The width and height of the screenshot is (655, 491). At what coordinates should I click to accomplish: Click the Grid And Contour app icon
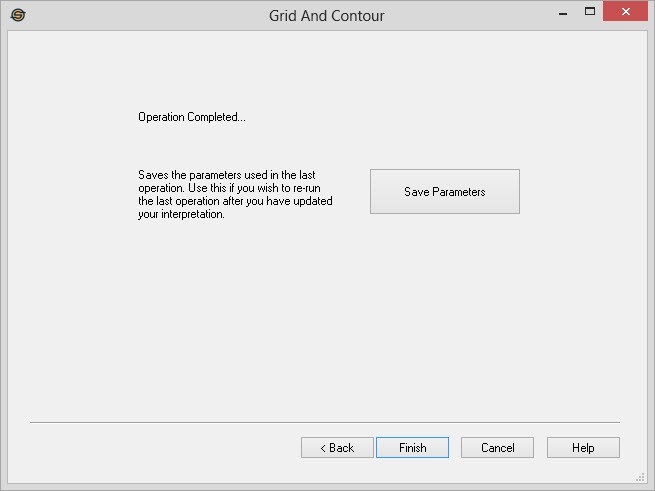17,15
